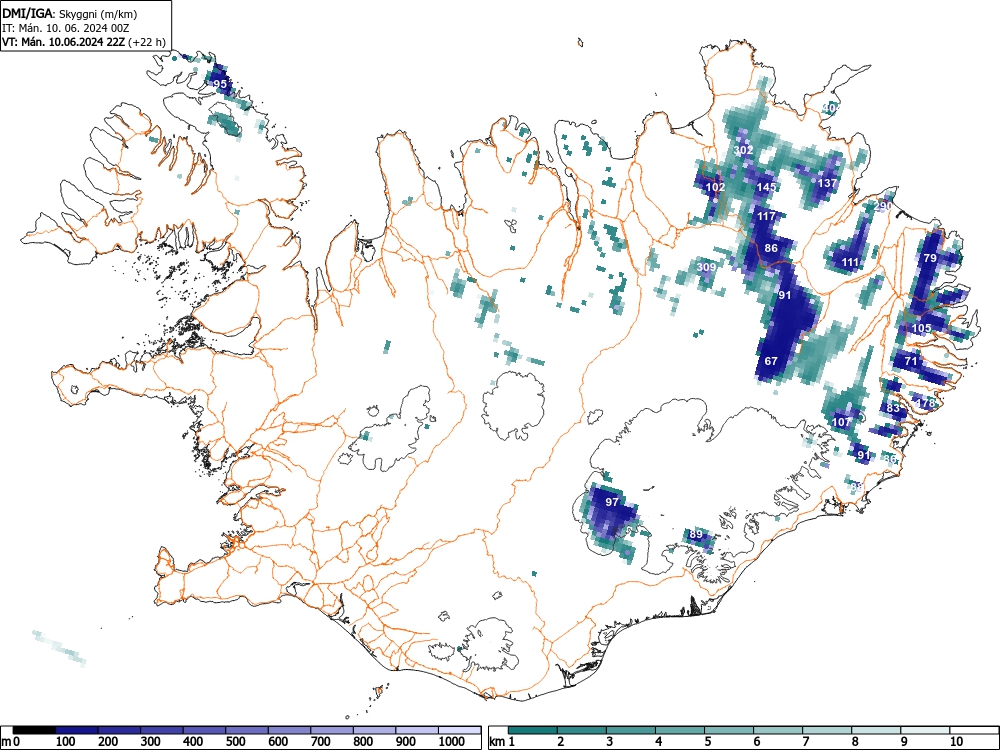Viewport: 1000px width, 750px height.
Task: Select the VT: Mán. 10.06.2024 22Z (+22 h) line
Action: 84,42
